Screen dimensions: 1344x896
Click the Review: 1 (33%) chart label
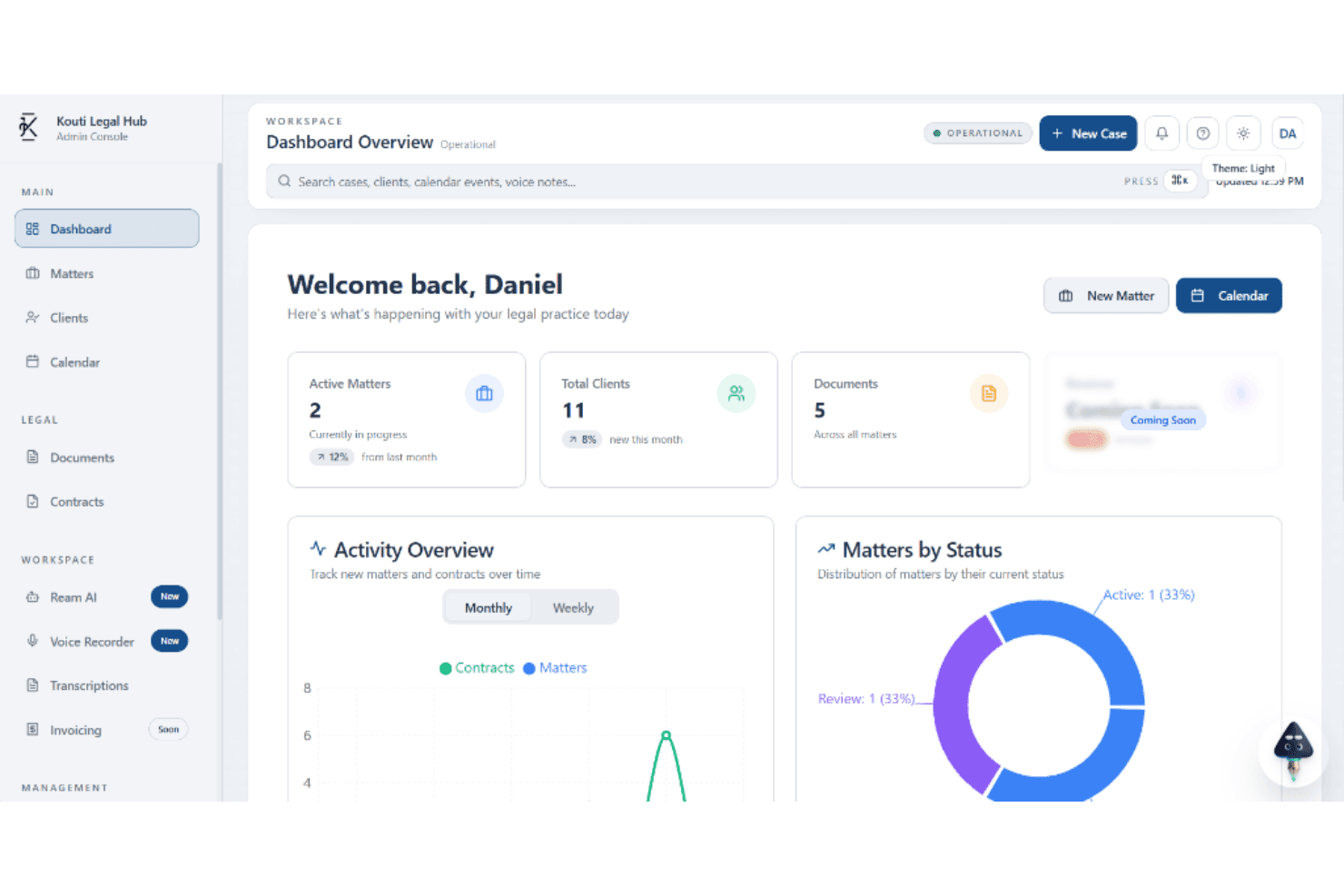pyautogui.click(x=866, y=699)
